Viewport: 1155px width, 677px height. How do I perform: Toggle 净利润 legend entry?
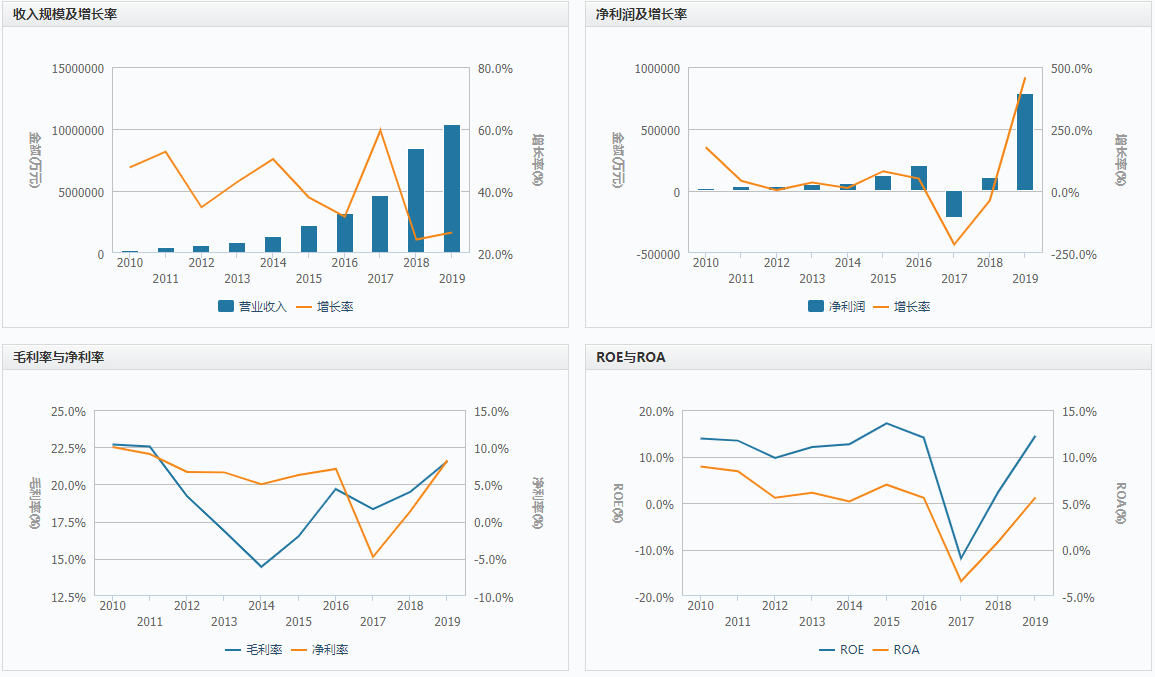click(836, 307)
